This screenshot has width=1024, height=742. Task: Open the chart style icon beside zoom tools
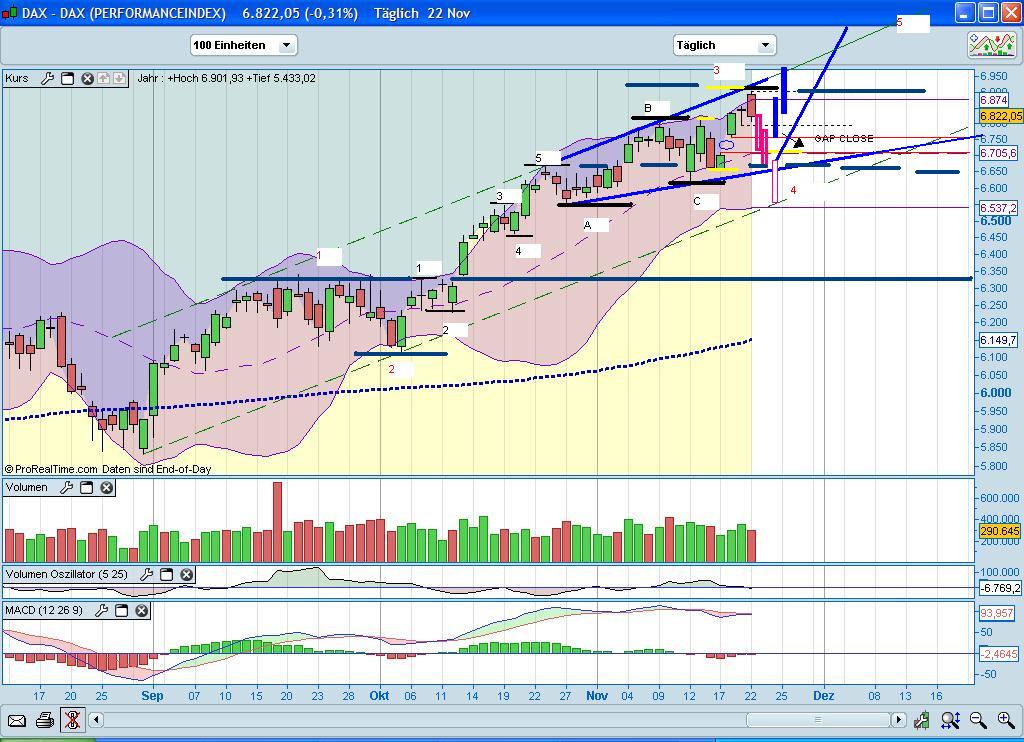click(921, 720)
